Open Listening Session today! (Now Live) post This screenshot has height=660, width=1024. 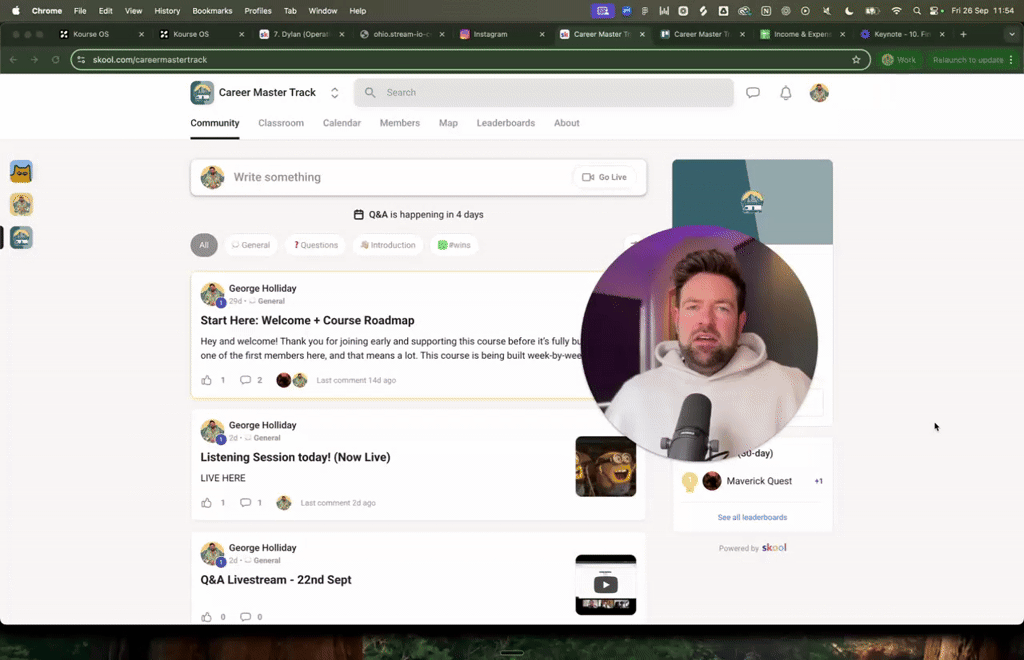(295, 457)
